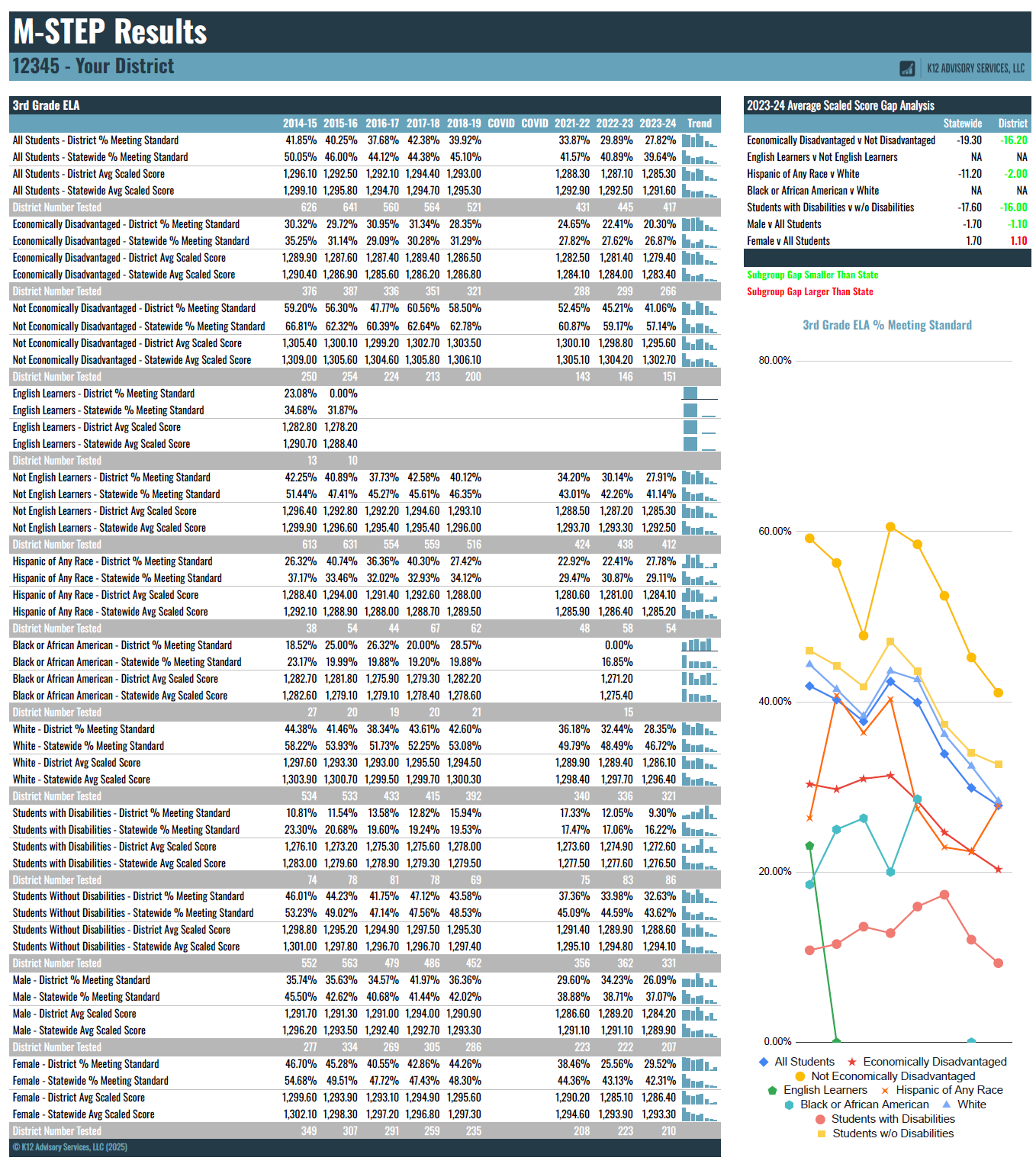1036x1164 pixels.
Task: Expand the 3rd Grade ELA section header
Action: pos(46,103)
